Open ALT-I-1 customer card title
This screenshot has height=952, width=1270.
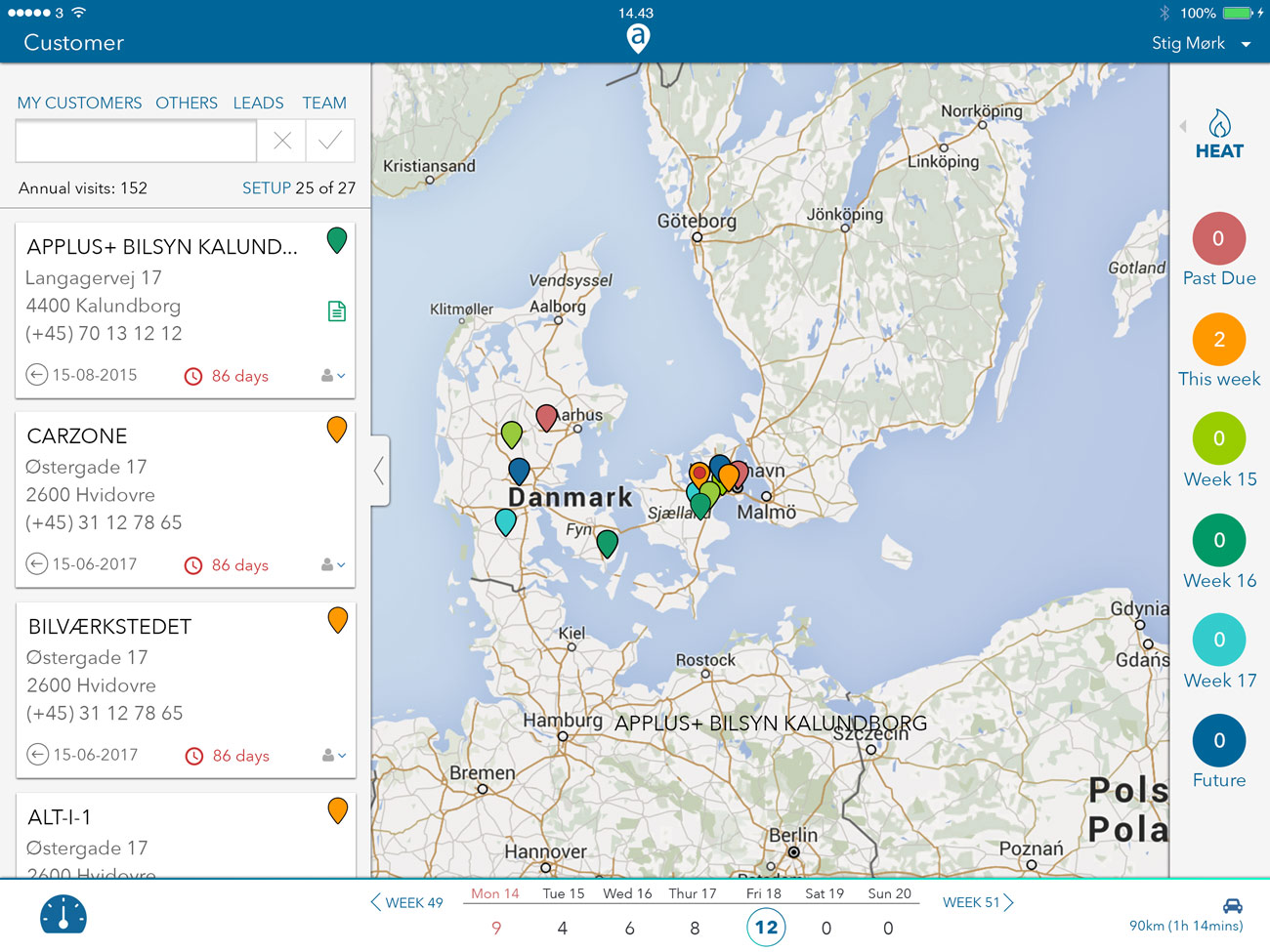(x=60, y=817)
